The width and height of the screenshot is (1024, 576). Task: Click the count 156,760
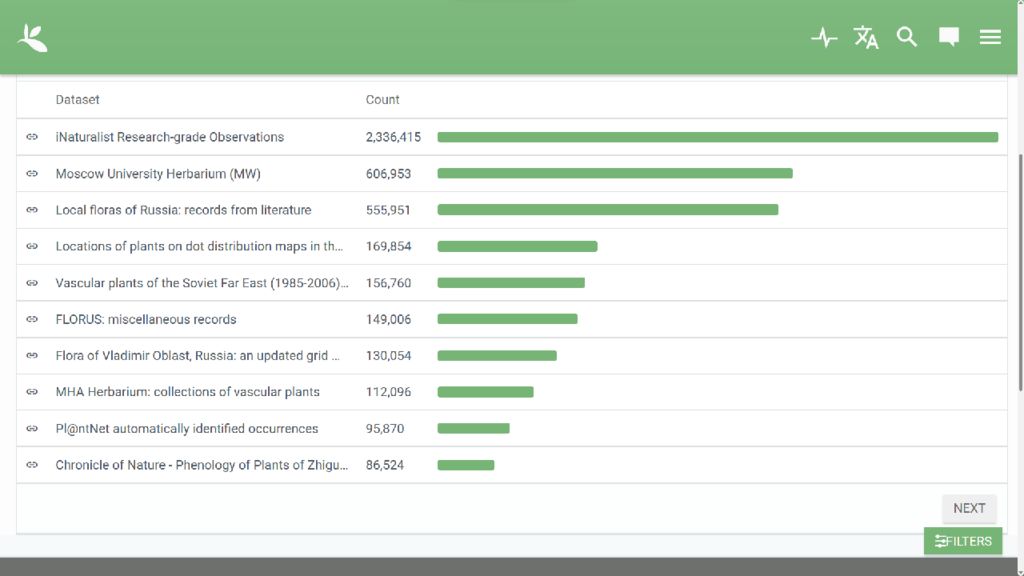[x=388, y=283]
